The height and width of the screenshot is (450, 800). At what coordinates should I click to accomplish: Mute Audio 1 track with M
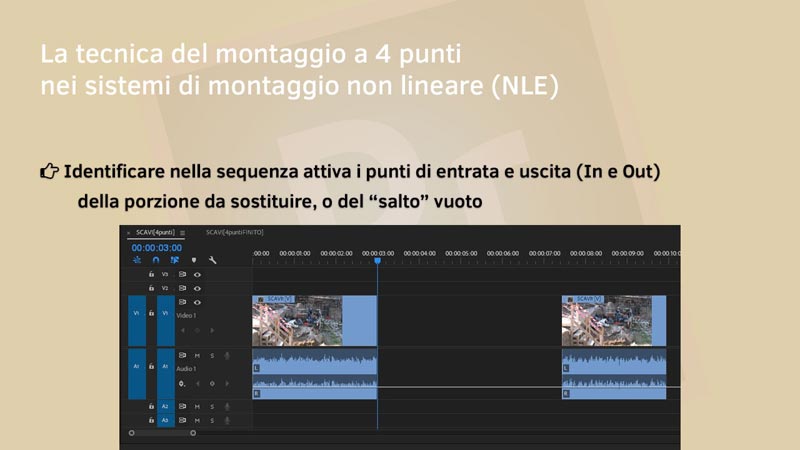[197, 355]
